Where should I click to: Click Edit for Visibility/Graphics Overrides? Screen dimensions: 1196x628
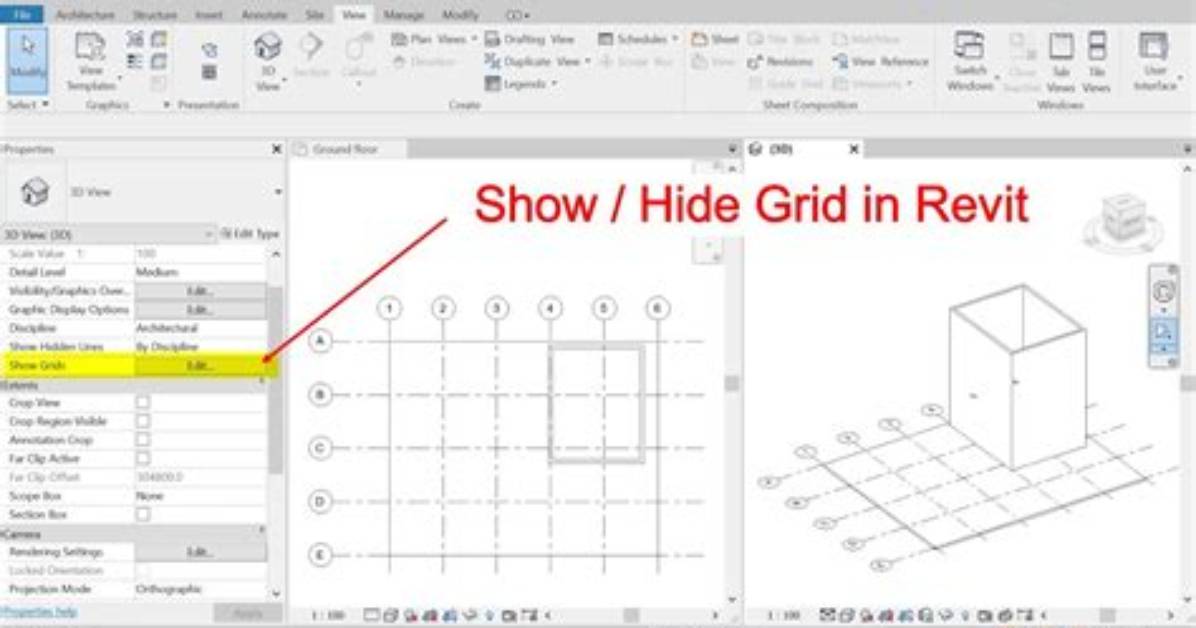click(201, 291)
